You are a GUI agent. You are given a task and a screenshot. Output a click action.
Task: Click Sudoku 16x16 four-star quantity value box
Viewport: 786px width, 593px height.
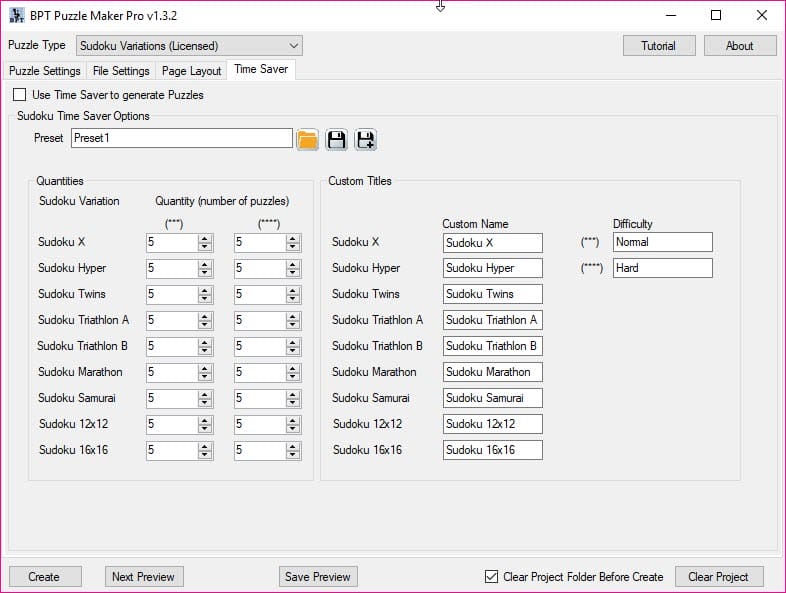click(x=260, y=450)
